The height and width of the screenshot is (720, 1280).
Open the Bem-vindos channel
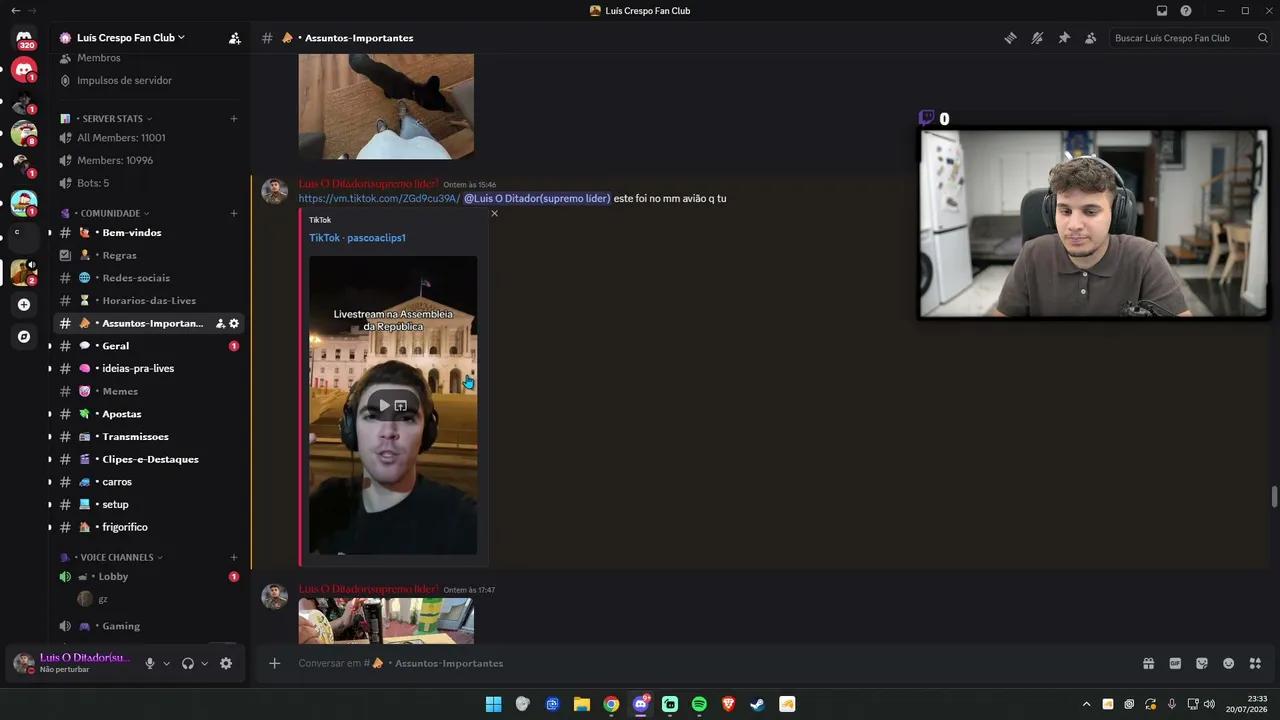click(x=148, y=233)
